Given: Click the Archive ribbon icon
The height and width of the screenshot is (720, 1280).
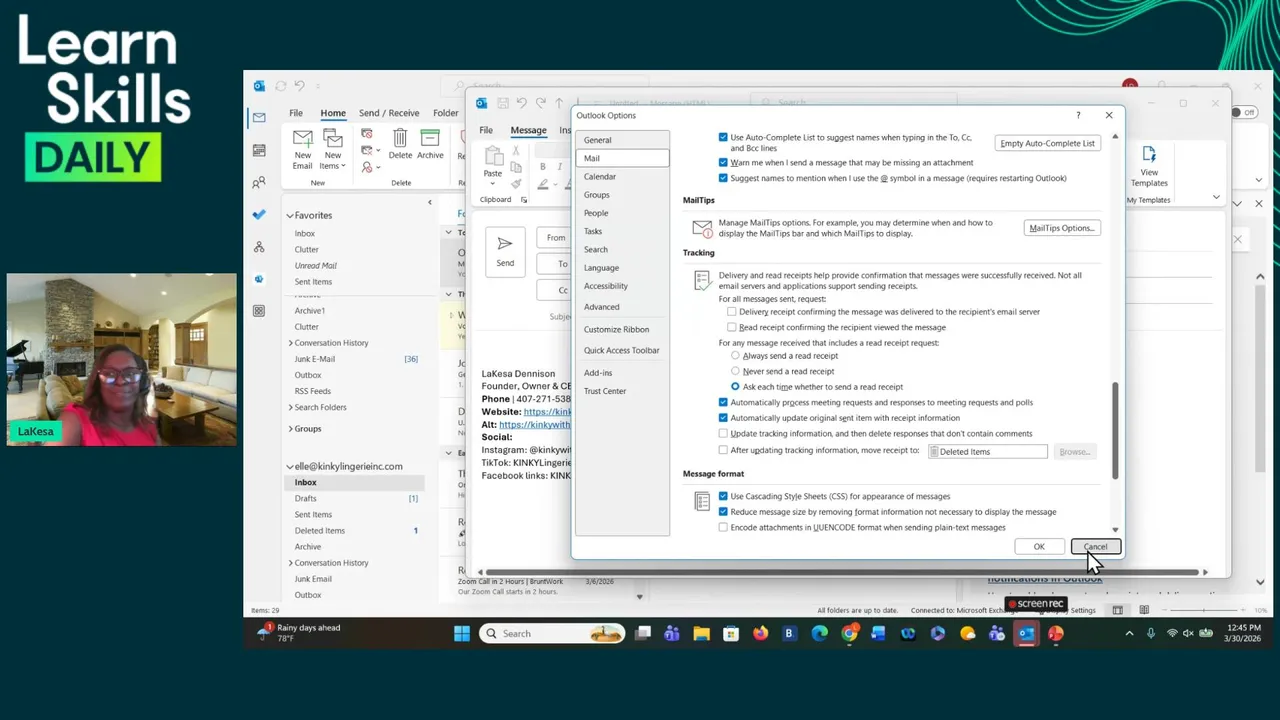Looking at the screenshot, I should coord(430,138).
